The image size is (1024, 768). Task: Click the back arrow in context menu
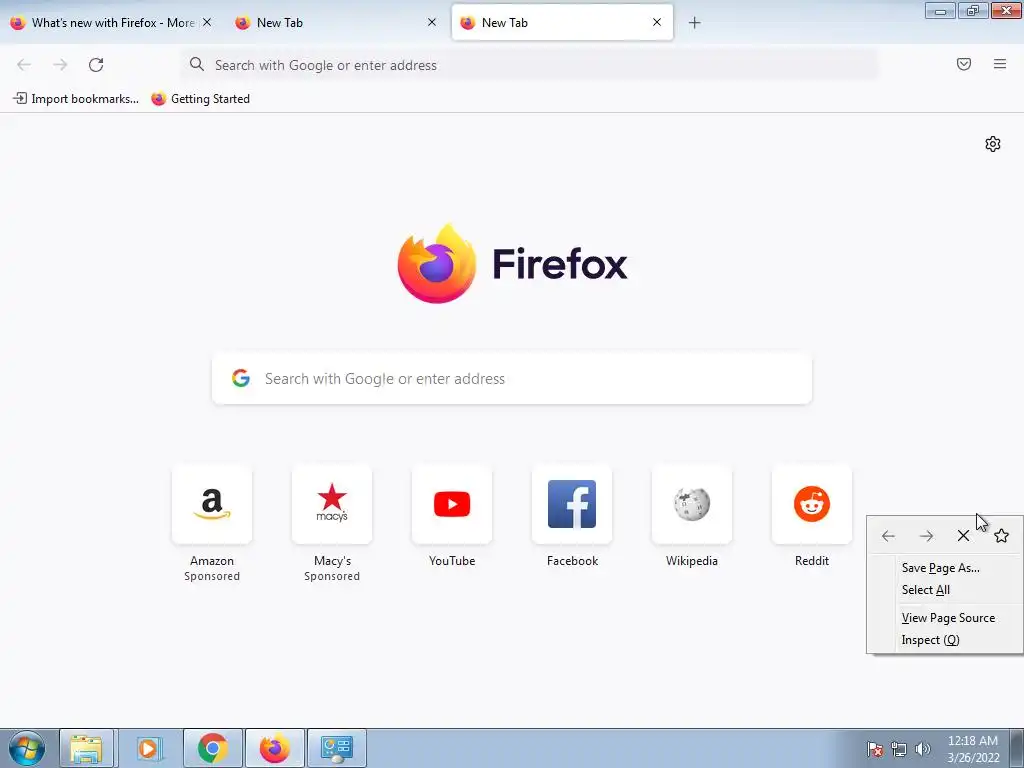888,536
